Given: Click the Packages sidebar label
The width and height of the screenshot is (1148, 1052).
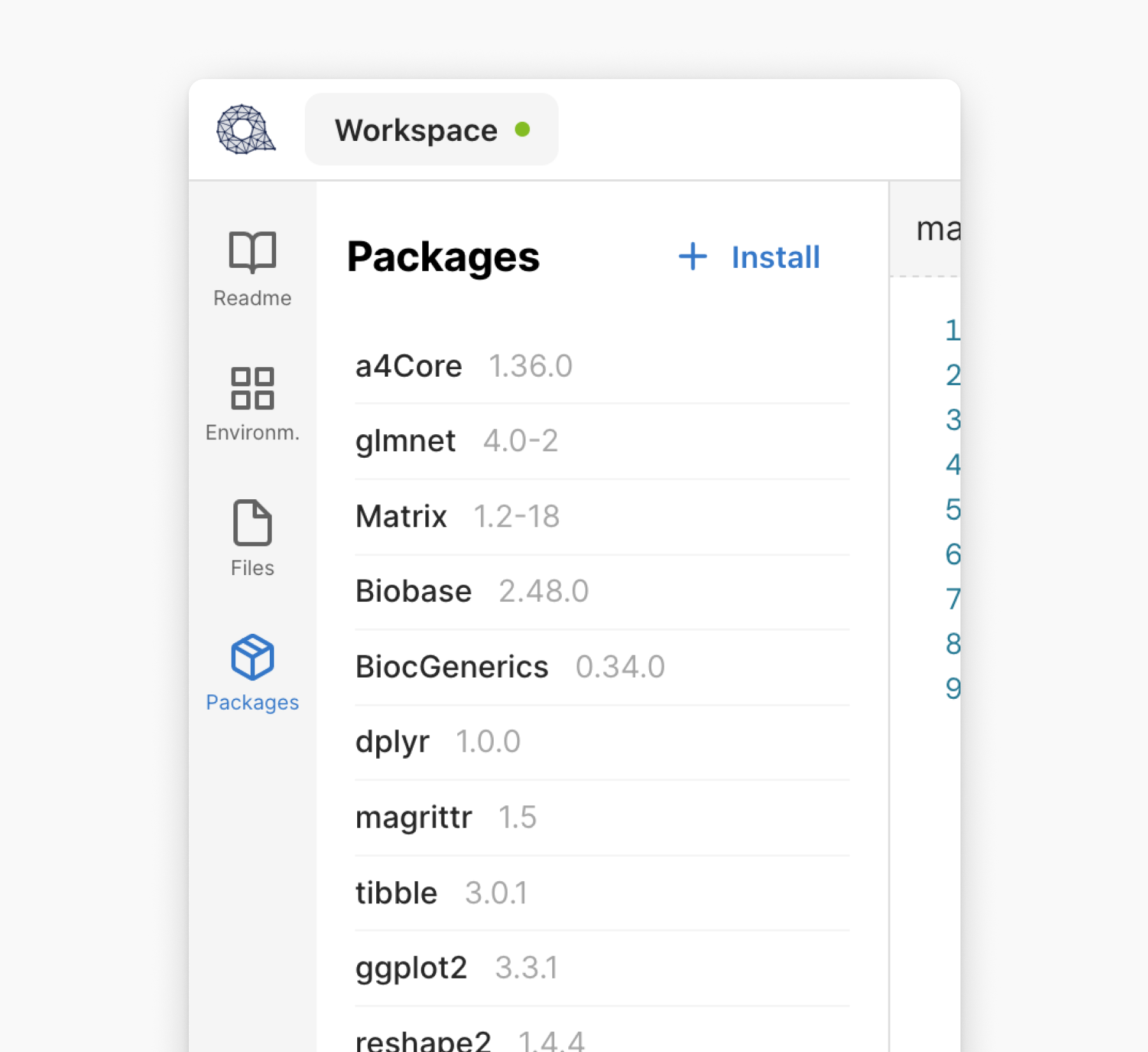Looking at the screenshot, I should pos(253,703).
